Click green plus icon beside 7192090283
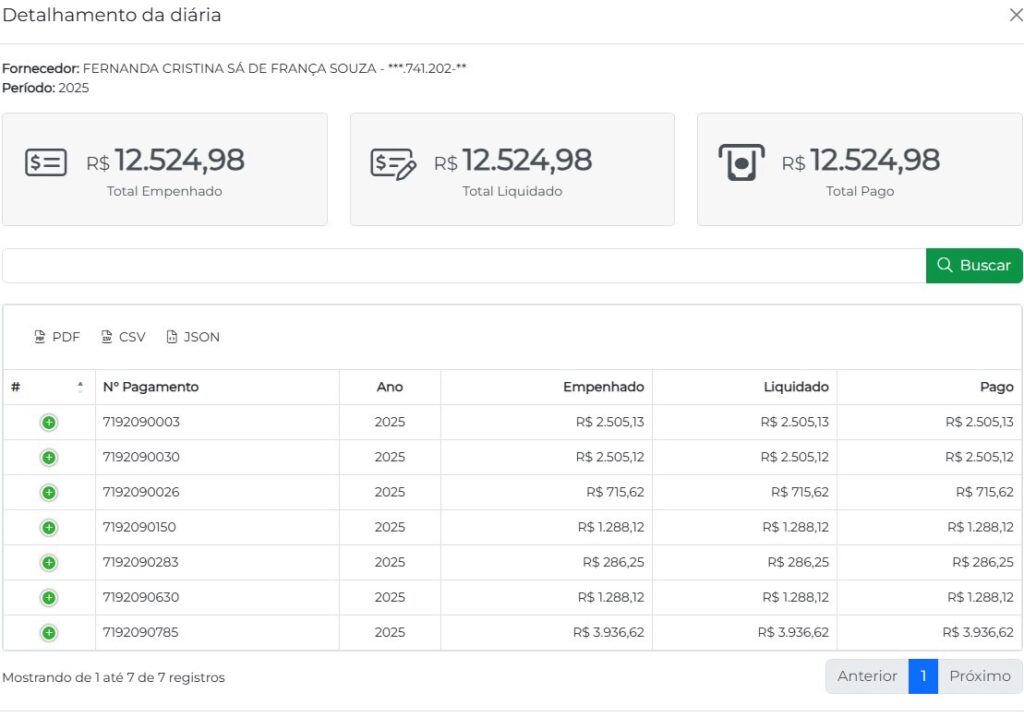Image resolution: width=1024 pixels, height=717 pixels. click(49, 563)
